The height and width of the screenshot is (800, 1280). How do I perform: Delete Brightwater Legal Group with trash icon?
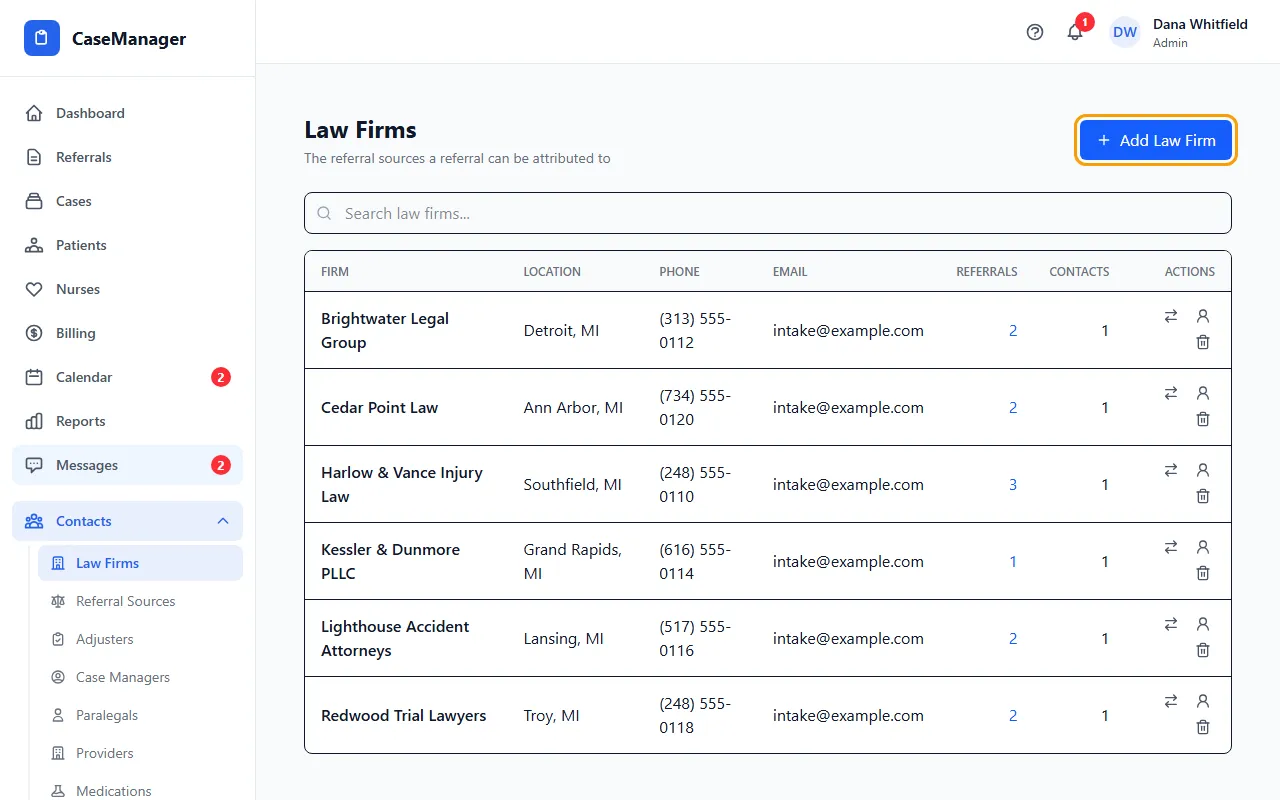1203,342
